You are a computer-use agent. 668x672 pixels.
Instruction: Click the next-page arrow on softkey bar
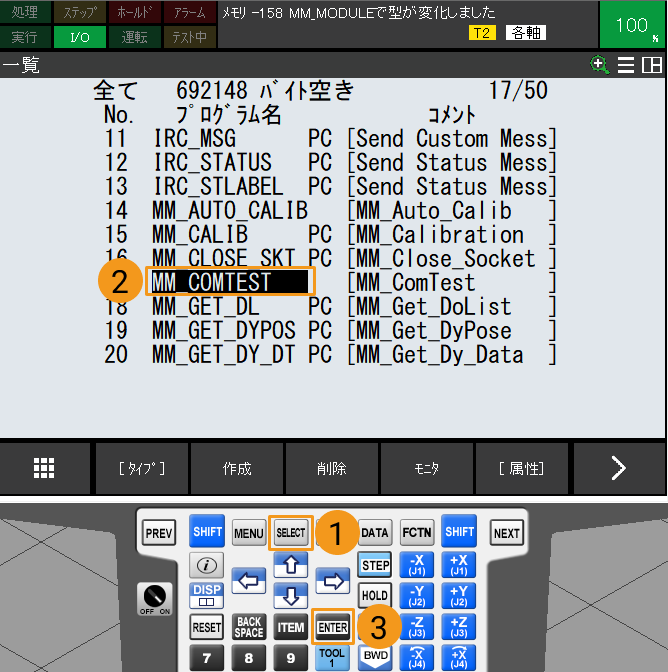coord(619,468)
